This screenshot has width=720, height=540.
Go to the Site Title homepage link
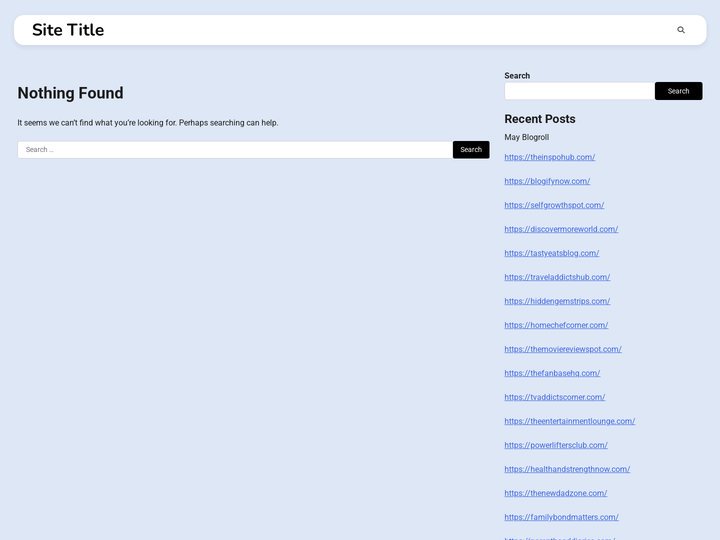68,30
